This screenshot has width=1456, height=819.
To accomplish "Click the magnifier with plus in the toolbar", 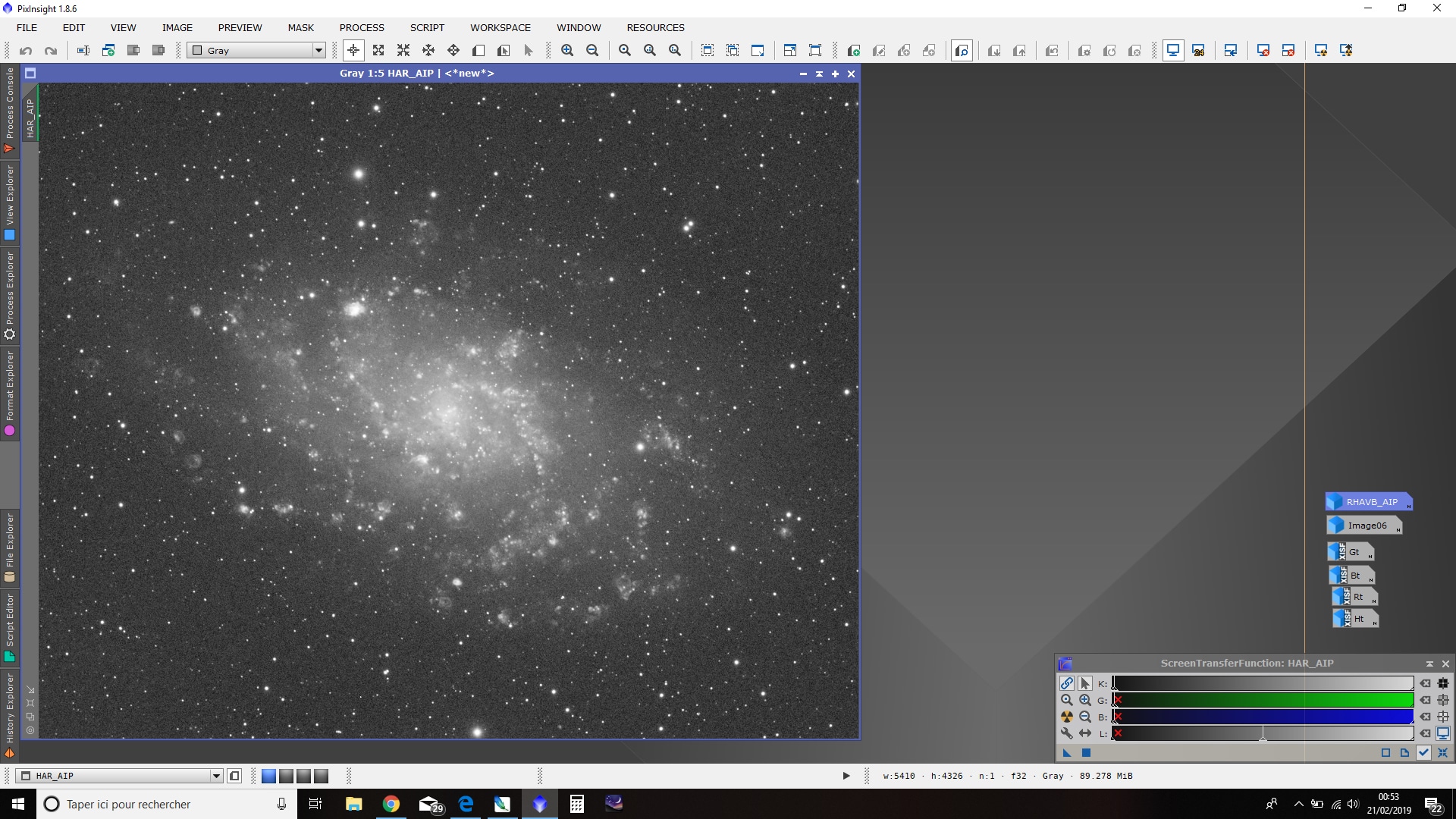I will 567,51.
